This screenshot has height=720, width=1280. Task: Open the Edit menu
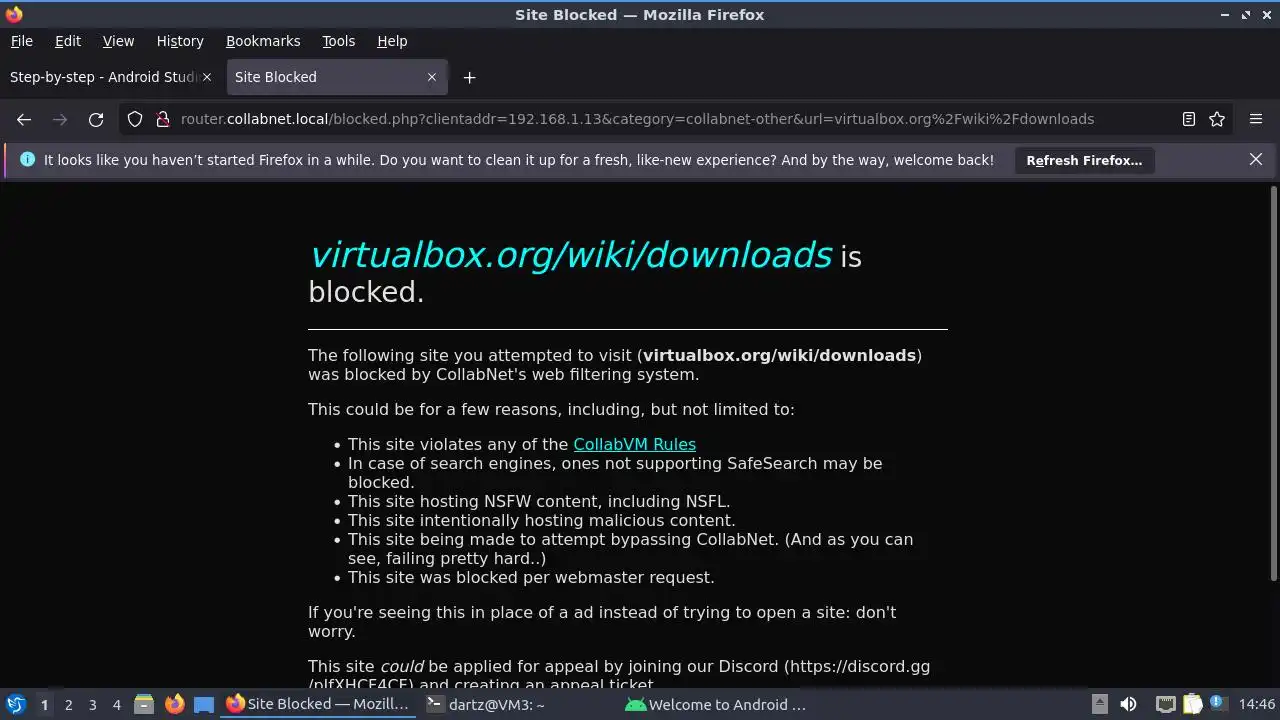pos(68,41)
